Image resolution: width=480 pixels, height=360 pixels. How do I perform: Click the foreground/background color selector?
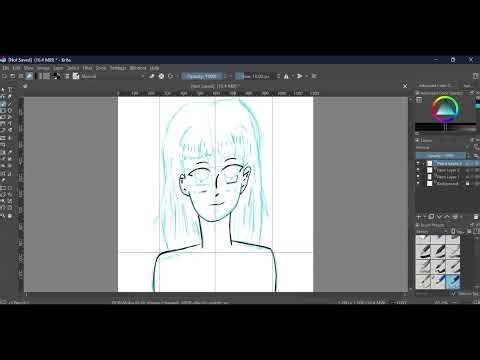coord(57,76)
